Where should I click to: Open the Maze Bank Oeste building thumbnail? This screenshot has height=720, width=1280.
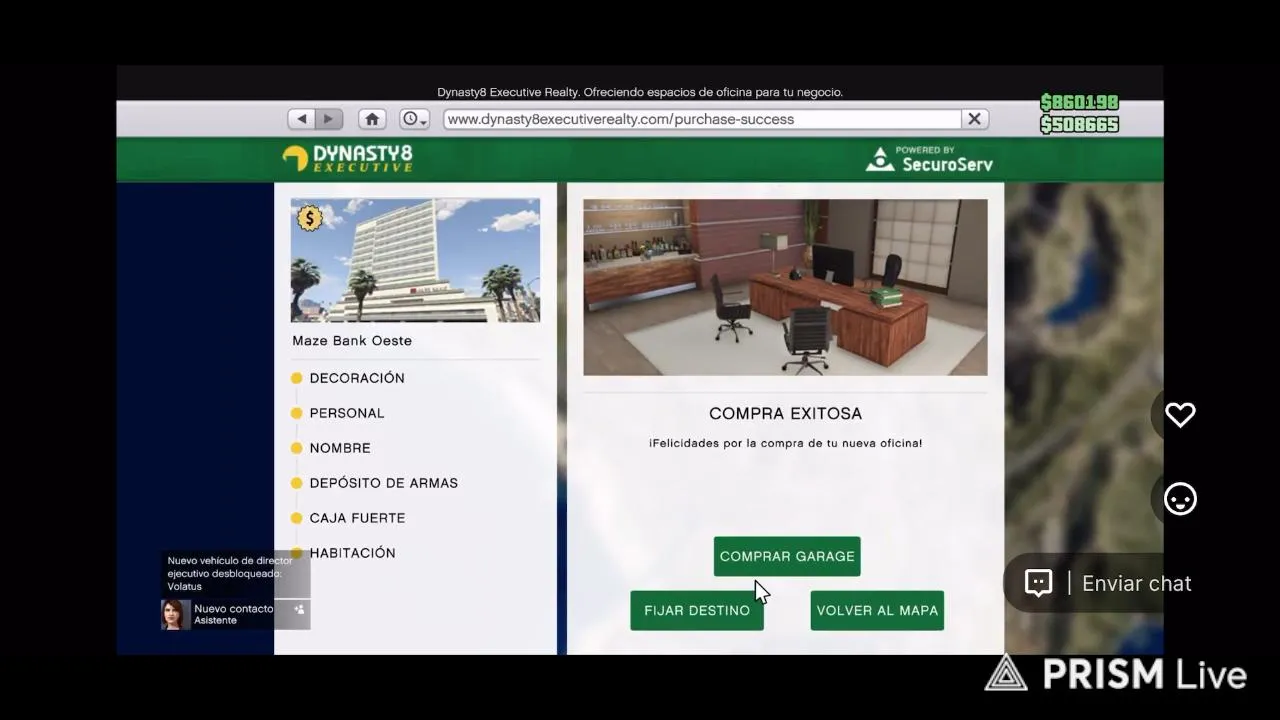pos(415,260)
